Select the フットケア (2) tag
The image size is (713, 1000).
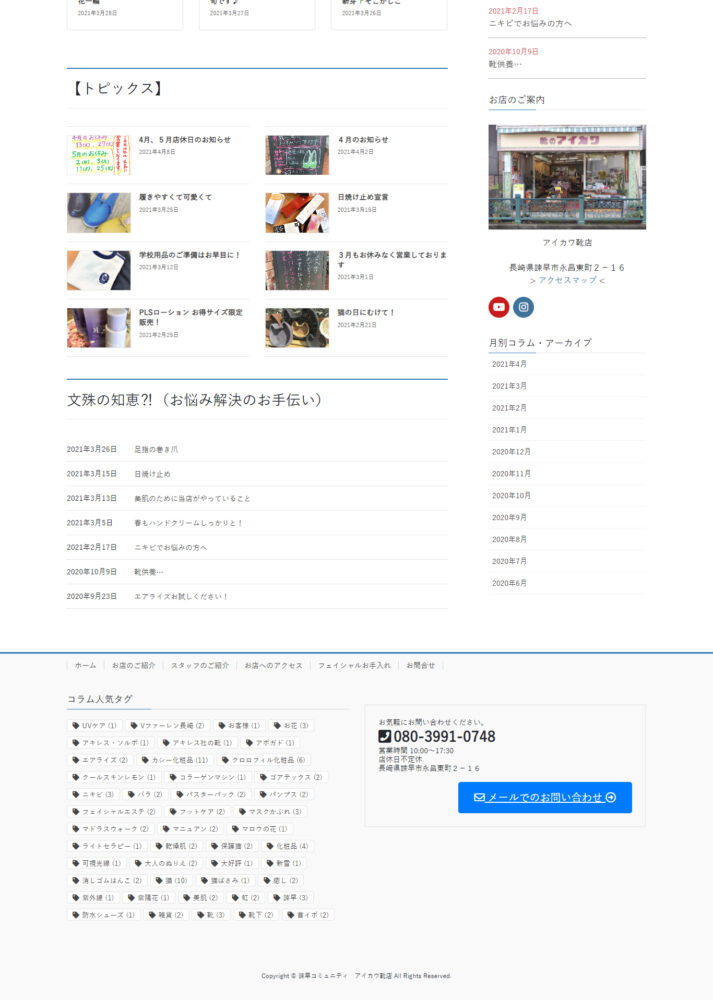coord(198,812)
